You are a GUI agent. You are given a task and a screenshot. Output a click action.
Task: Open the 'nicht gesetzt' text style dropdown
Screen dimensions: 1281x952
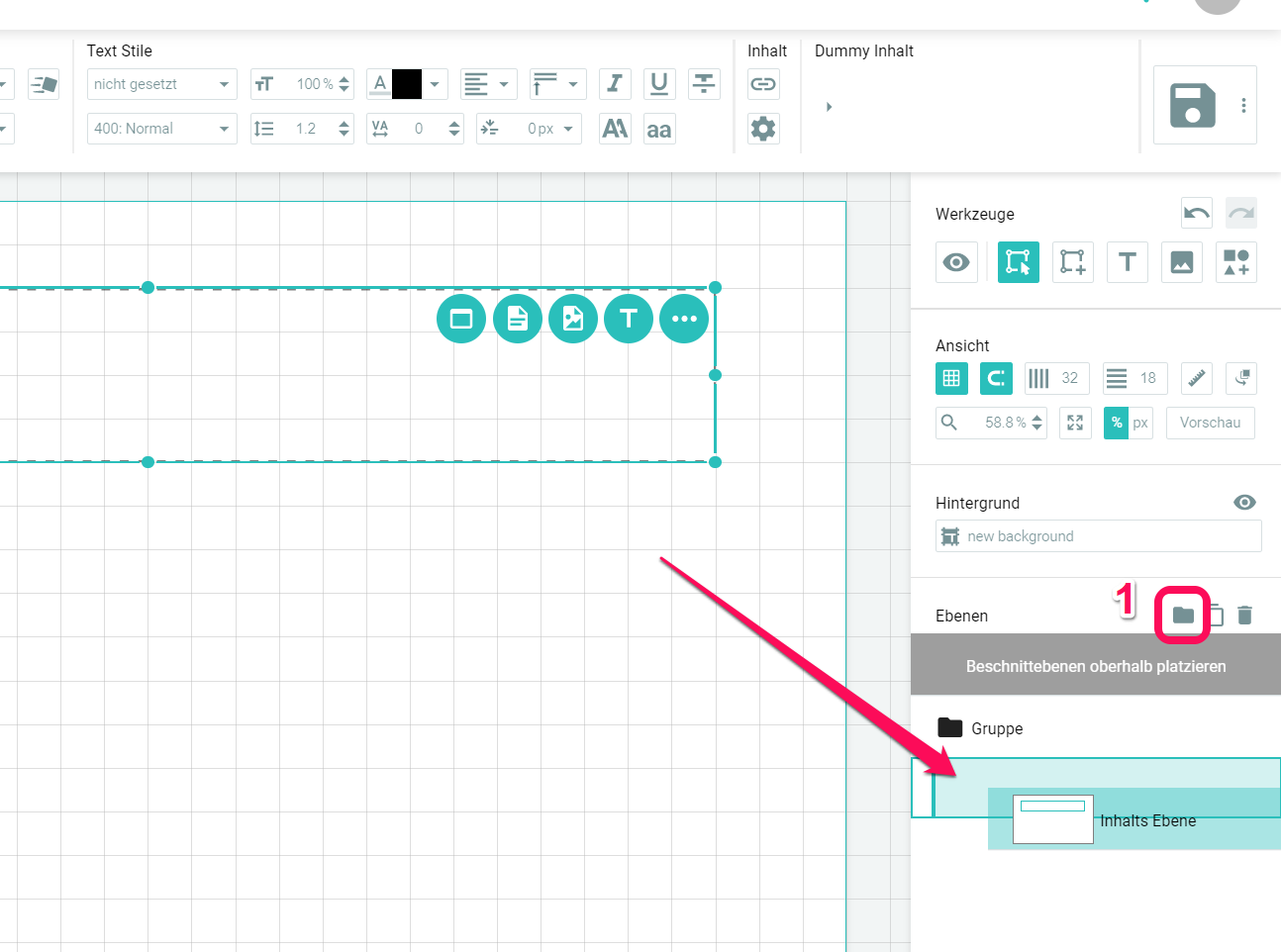click(162, 84)
